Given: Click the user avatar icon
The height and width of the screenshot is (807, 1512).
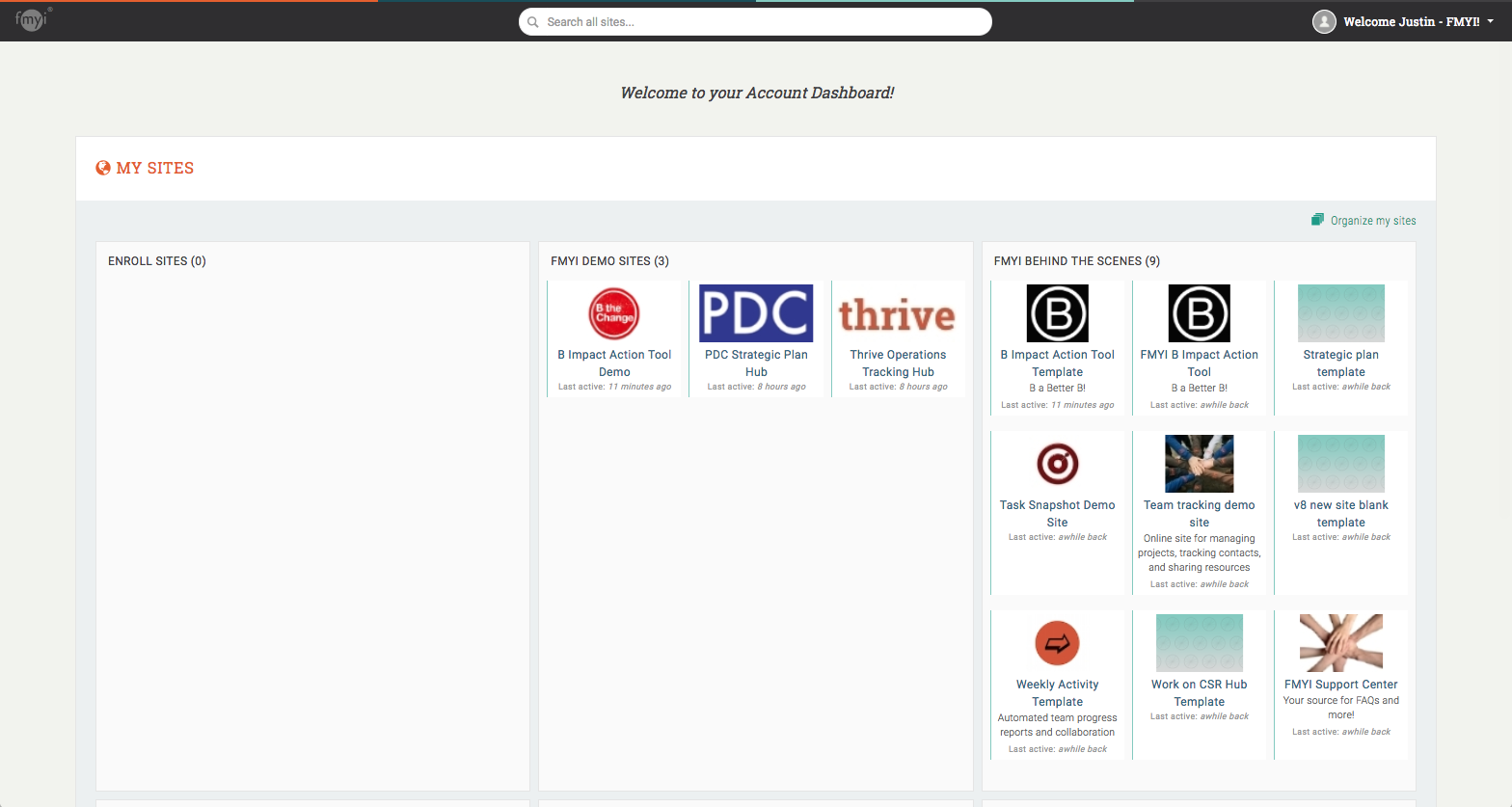Looking at the screenshot, I should [1324, 21].
